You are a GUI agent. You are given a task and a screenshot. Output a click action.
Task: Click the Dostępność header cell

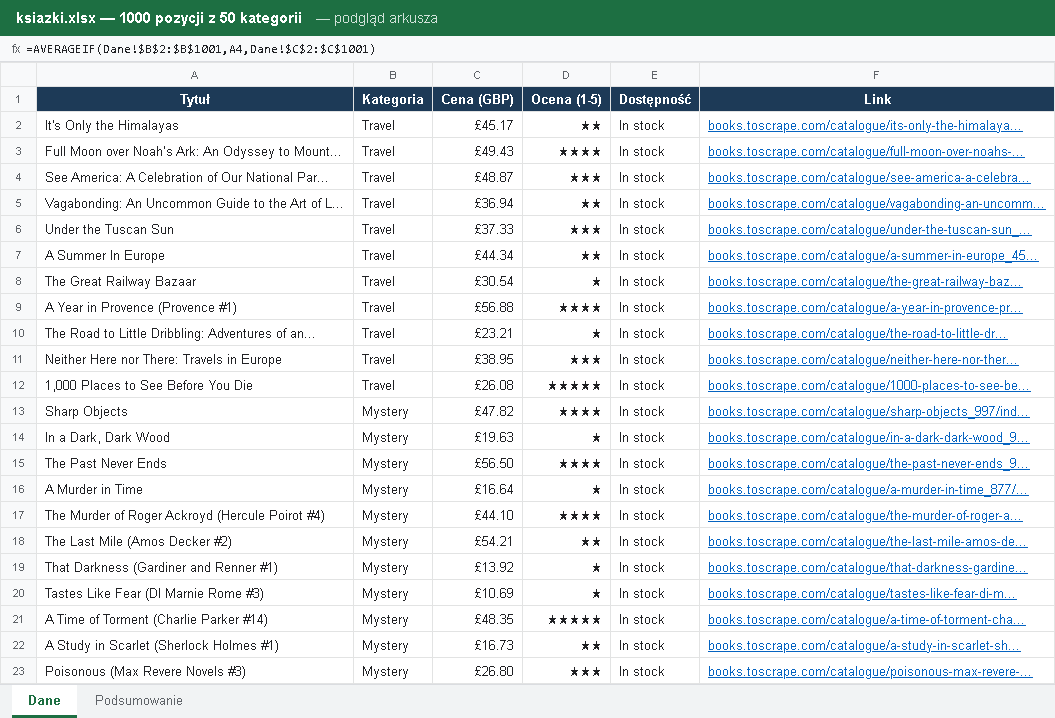pyautogui.click(x=655, y=100)
